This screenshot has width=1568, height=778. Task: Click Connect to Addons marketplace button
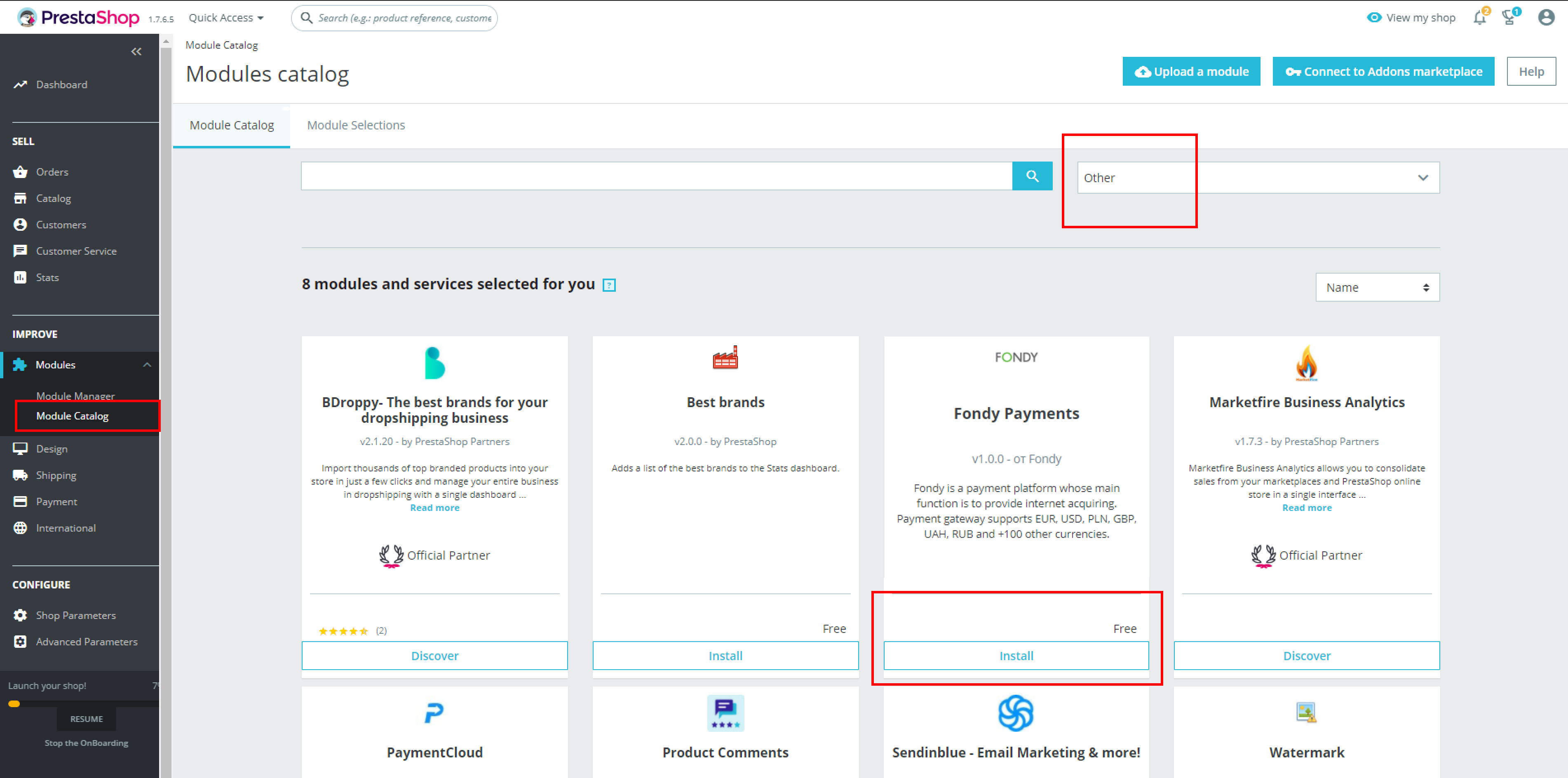1383,71
